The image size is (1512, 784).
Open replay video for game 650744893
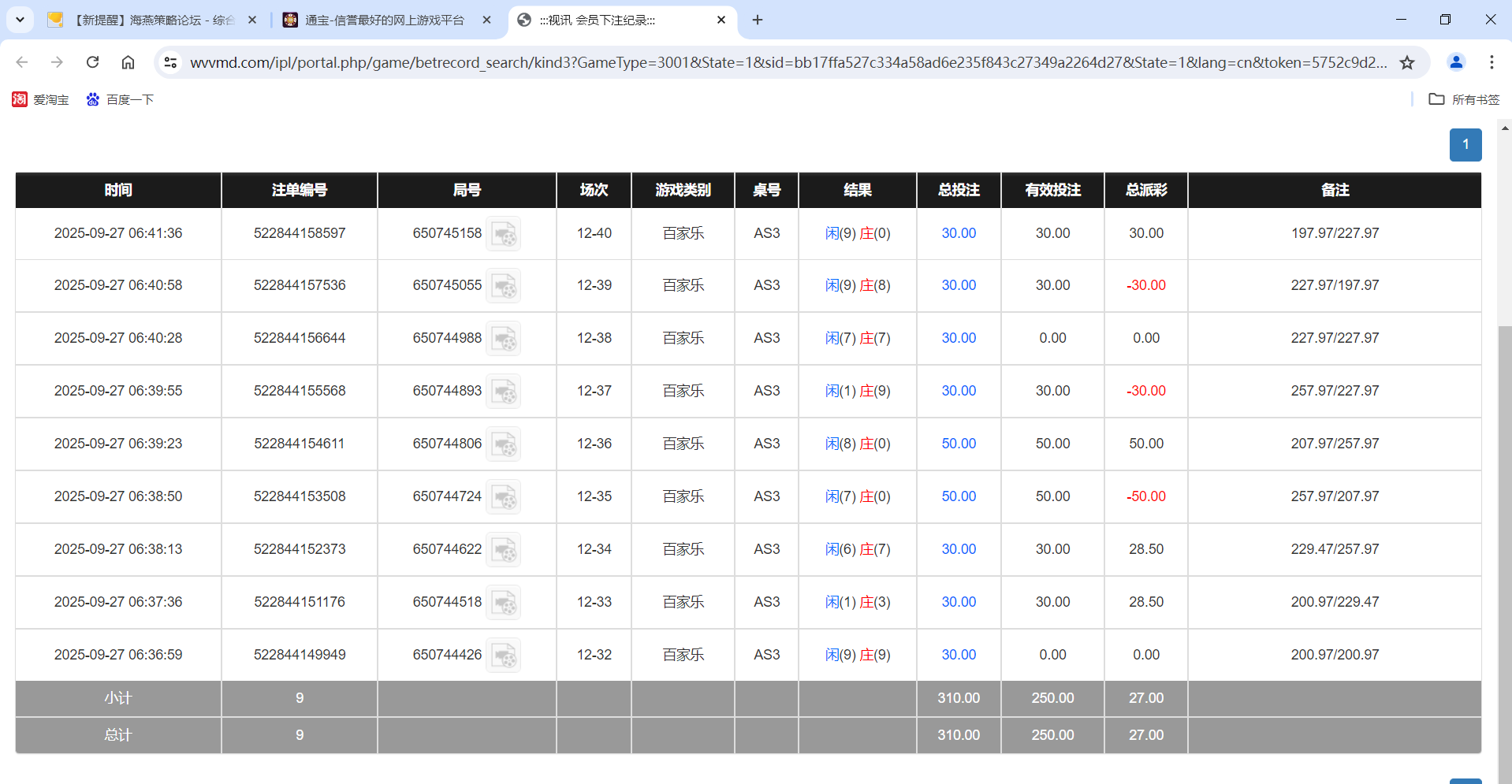(504, 391)
